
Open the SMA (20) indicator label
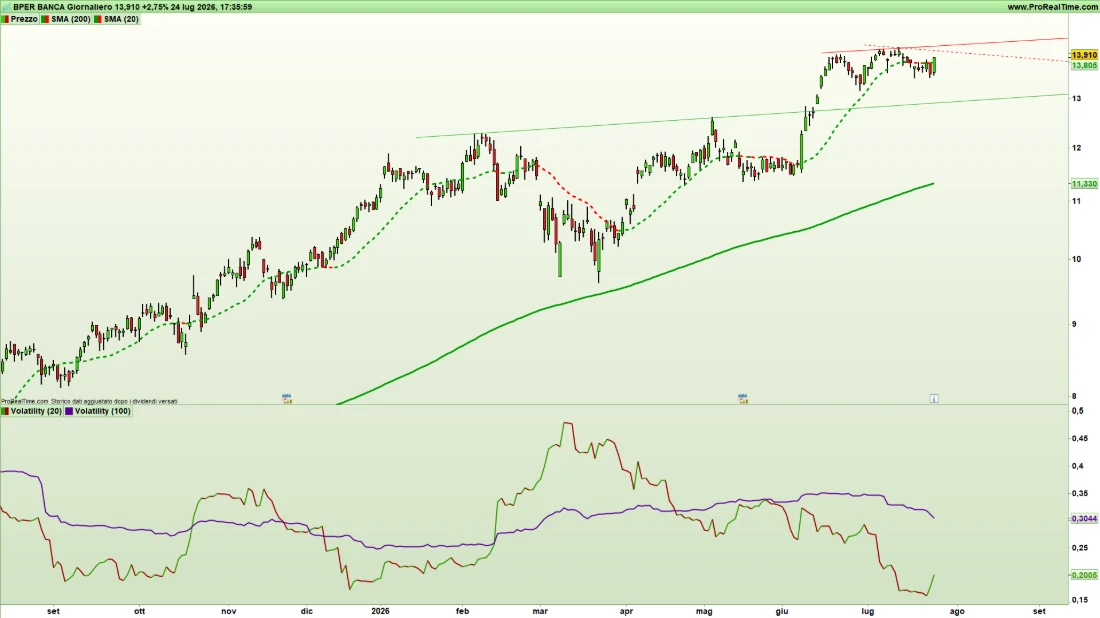[121, 19]
